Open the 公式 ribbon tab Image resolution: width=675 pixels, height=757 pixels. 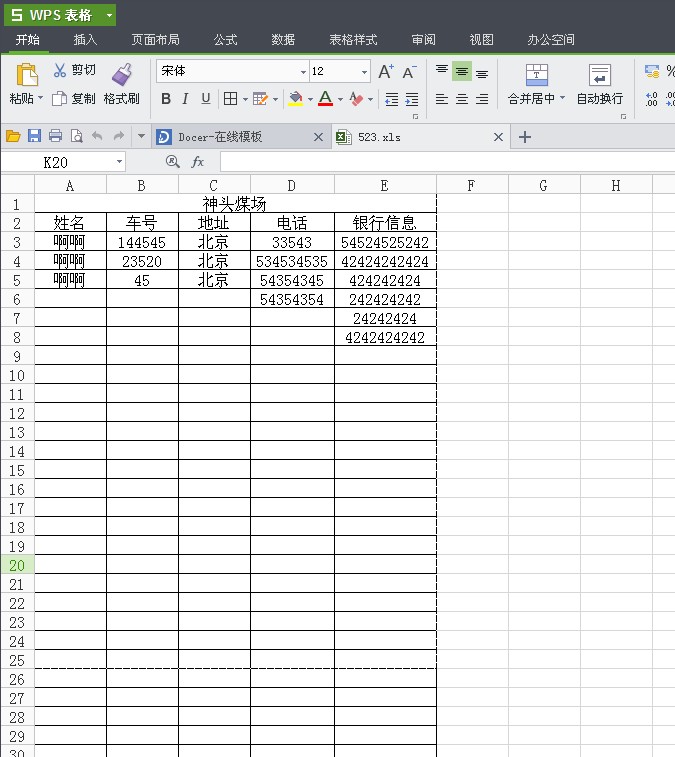point(225,40)
